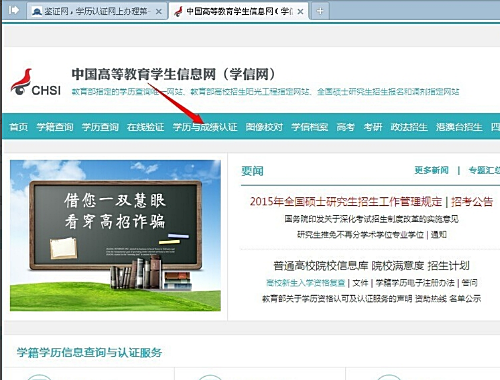Click 图像校对 in the nav bar
This screenshot has height=380, width=500.
click(x=264, y=127)
